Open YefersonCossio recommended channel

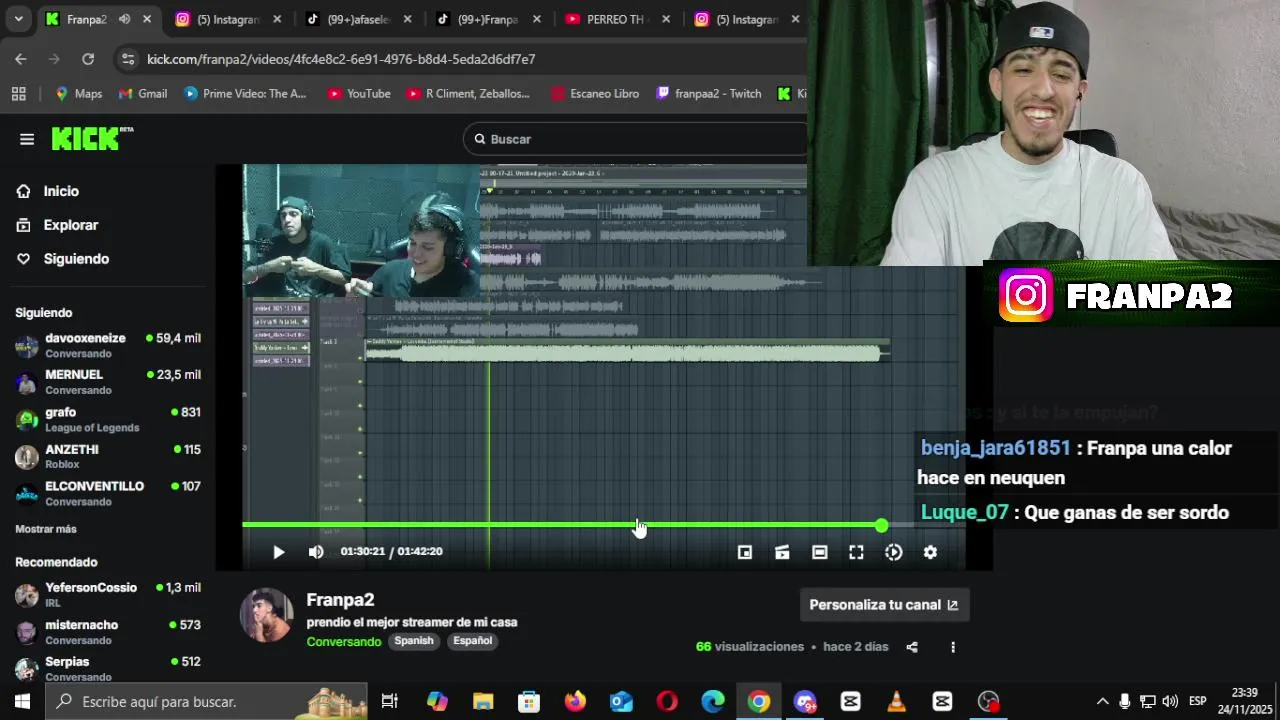pyautogui.click(x=108, y=595)
